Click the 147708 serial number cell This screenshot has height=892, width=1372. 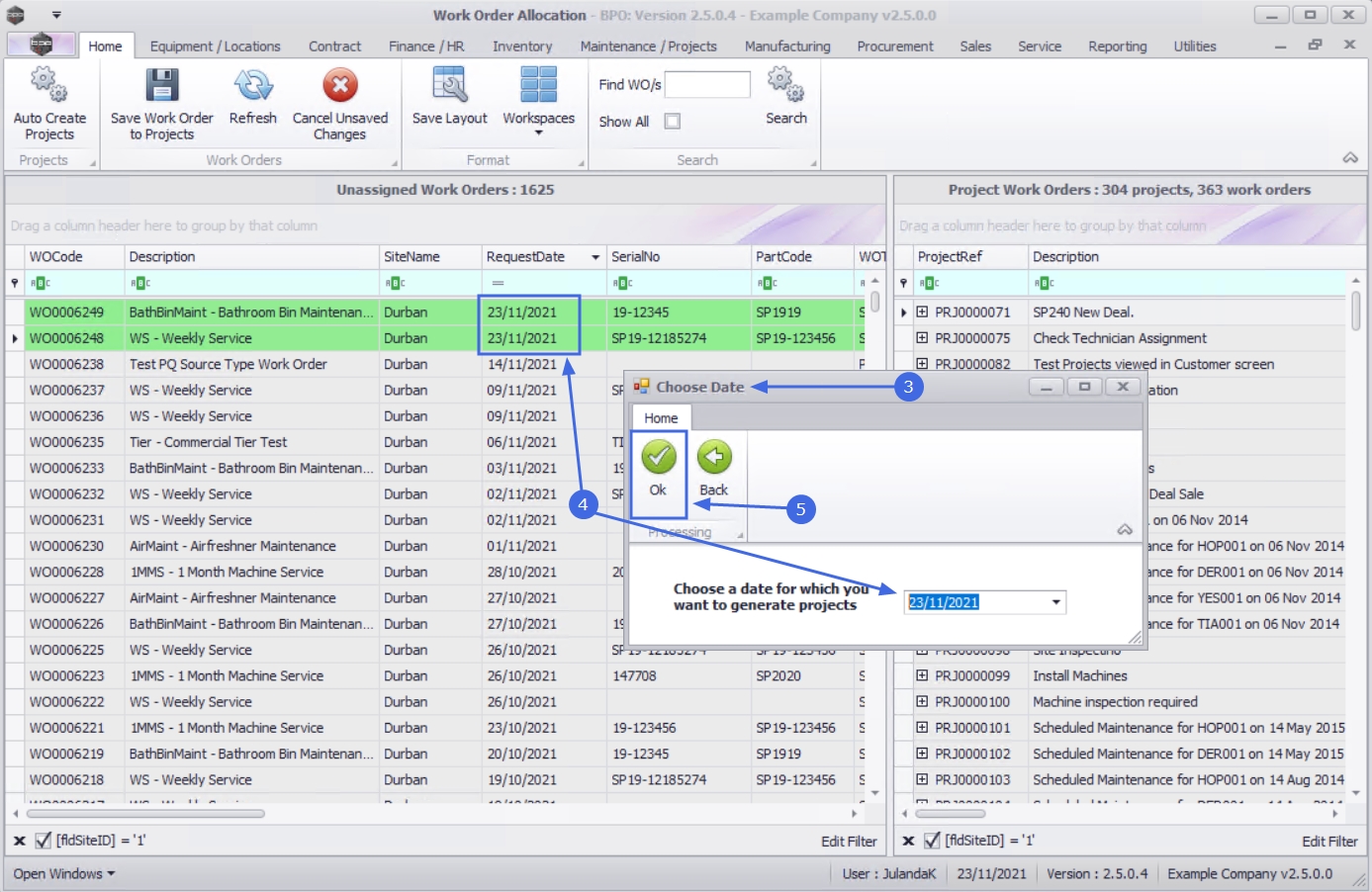point(680,675)
